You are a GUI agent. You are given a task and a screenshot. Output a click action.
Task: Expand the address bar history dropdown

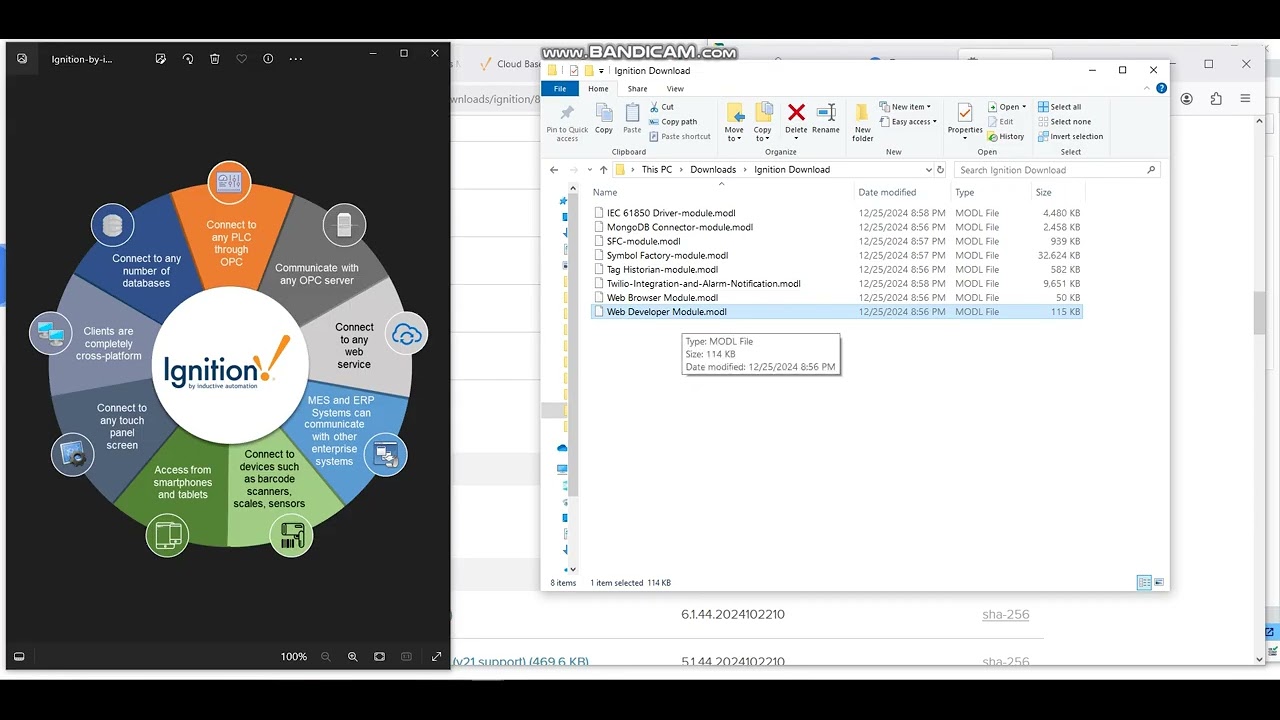coord(929,170)
